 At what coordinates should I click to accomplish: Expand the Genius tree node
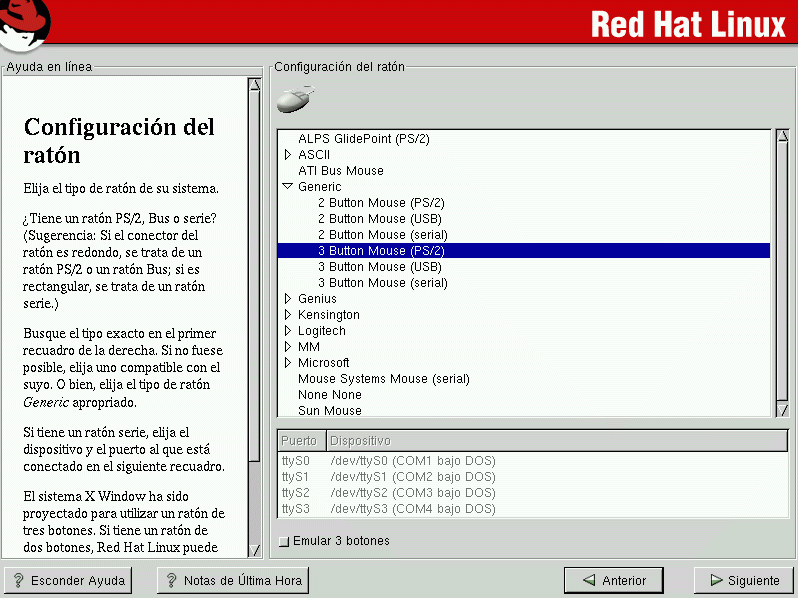coord(287,299)
